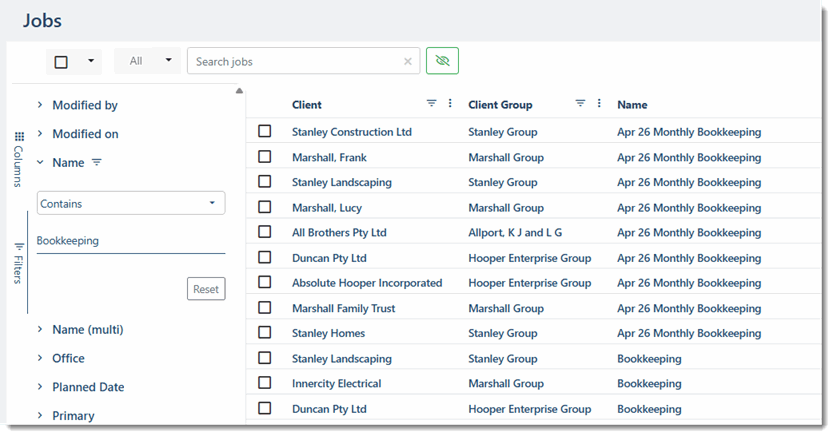The image size is (829, 432).
Task: Open the Columns side panel tab
Action: [18, 159]
